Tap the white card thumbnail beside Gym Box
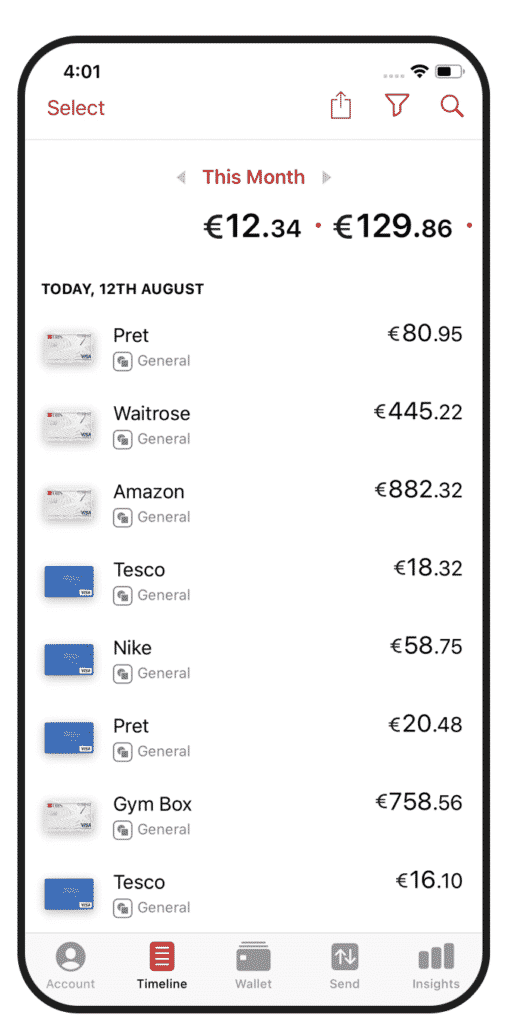The image size is (512, 1024). click(x=69, y=816)
